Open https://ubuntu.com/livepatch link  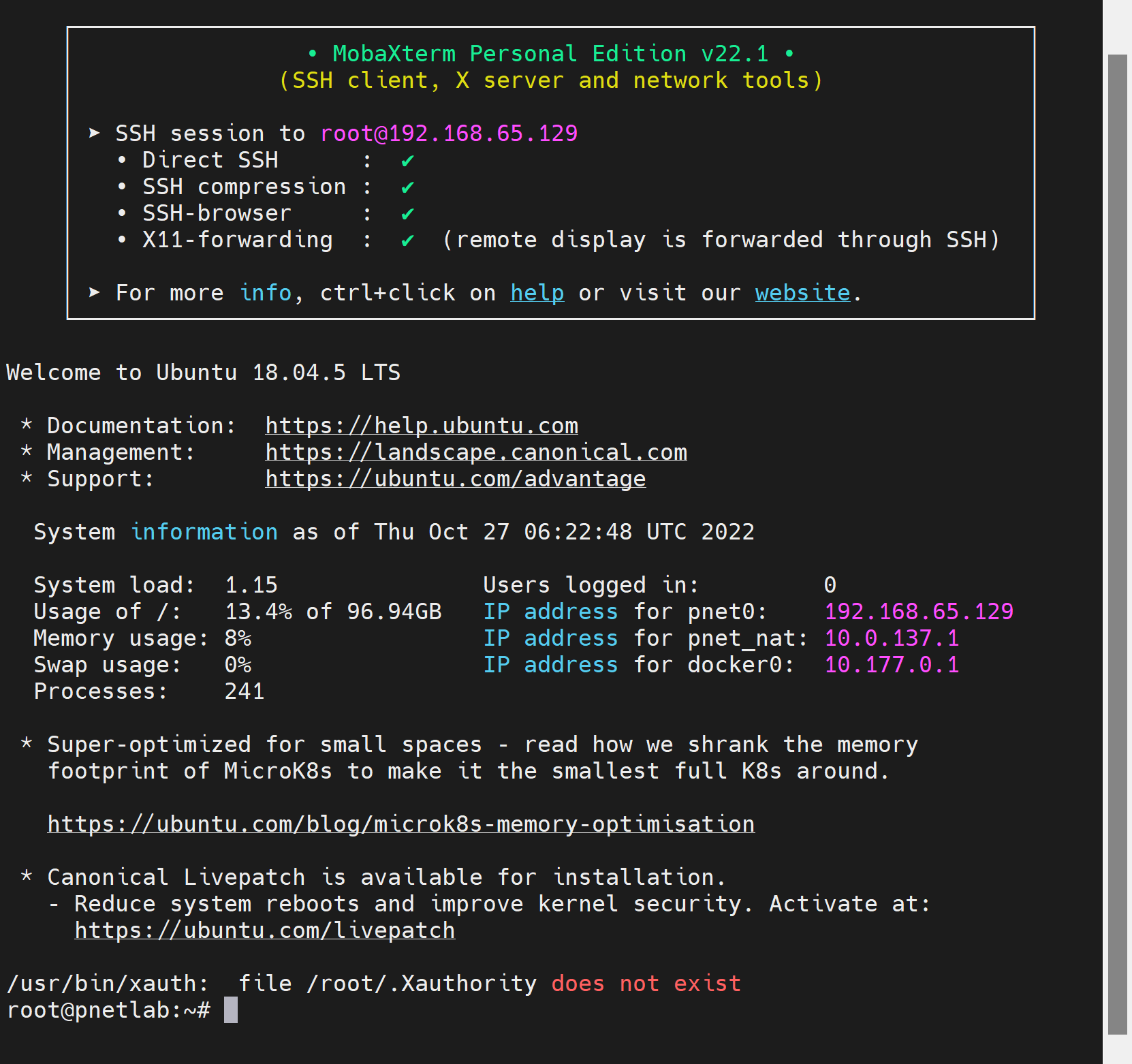point(265,930)
